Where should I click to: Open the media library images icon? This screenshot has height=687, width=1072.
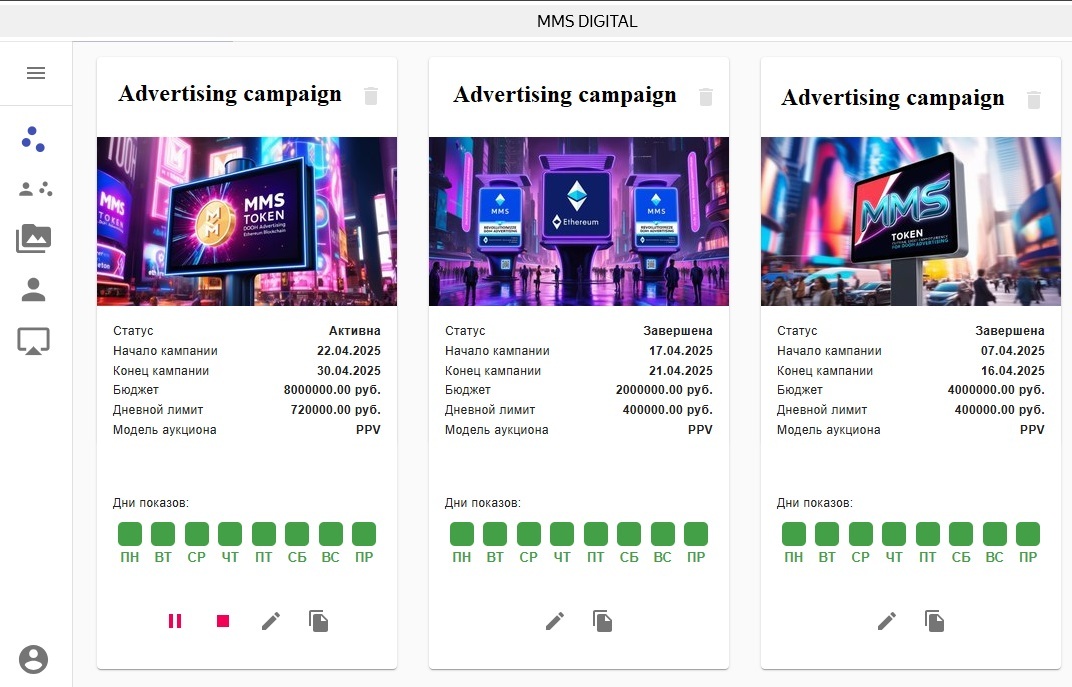(x=34, y=239)
